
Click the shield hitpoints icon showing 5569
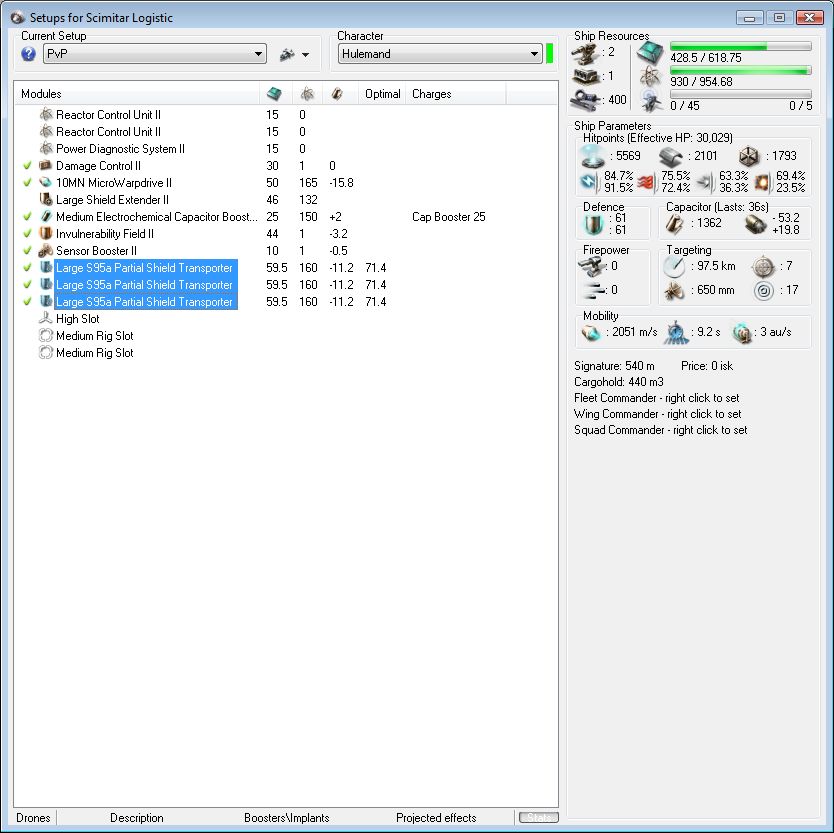[x=593, y=156]
